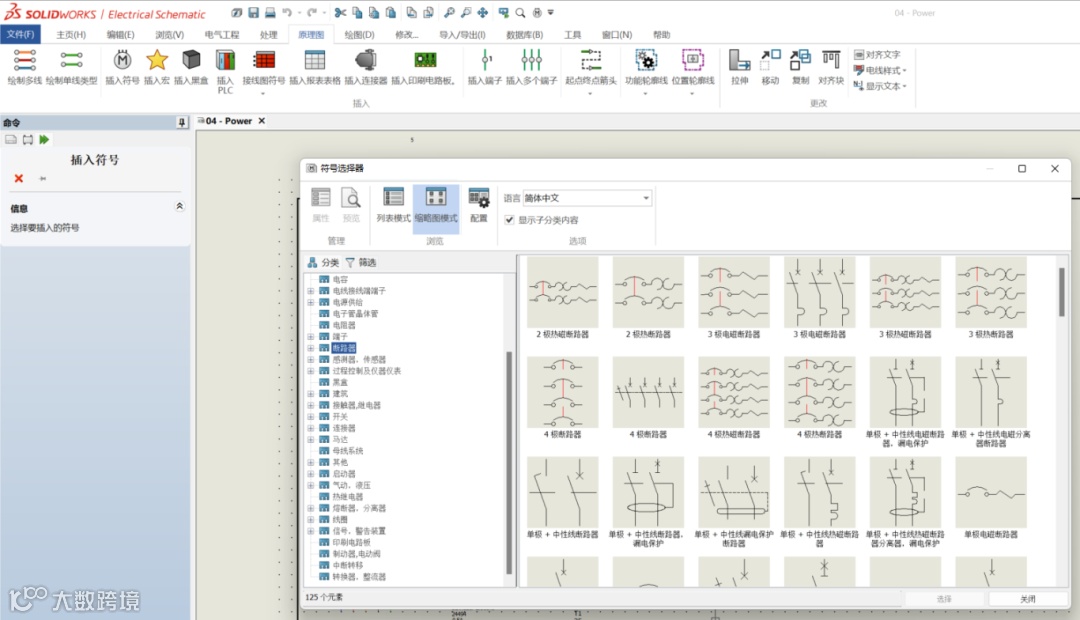Click the 关闭 button in the dialog
Viewport: 1080px width, 620px height.
[1027, 599]
